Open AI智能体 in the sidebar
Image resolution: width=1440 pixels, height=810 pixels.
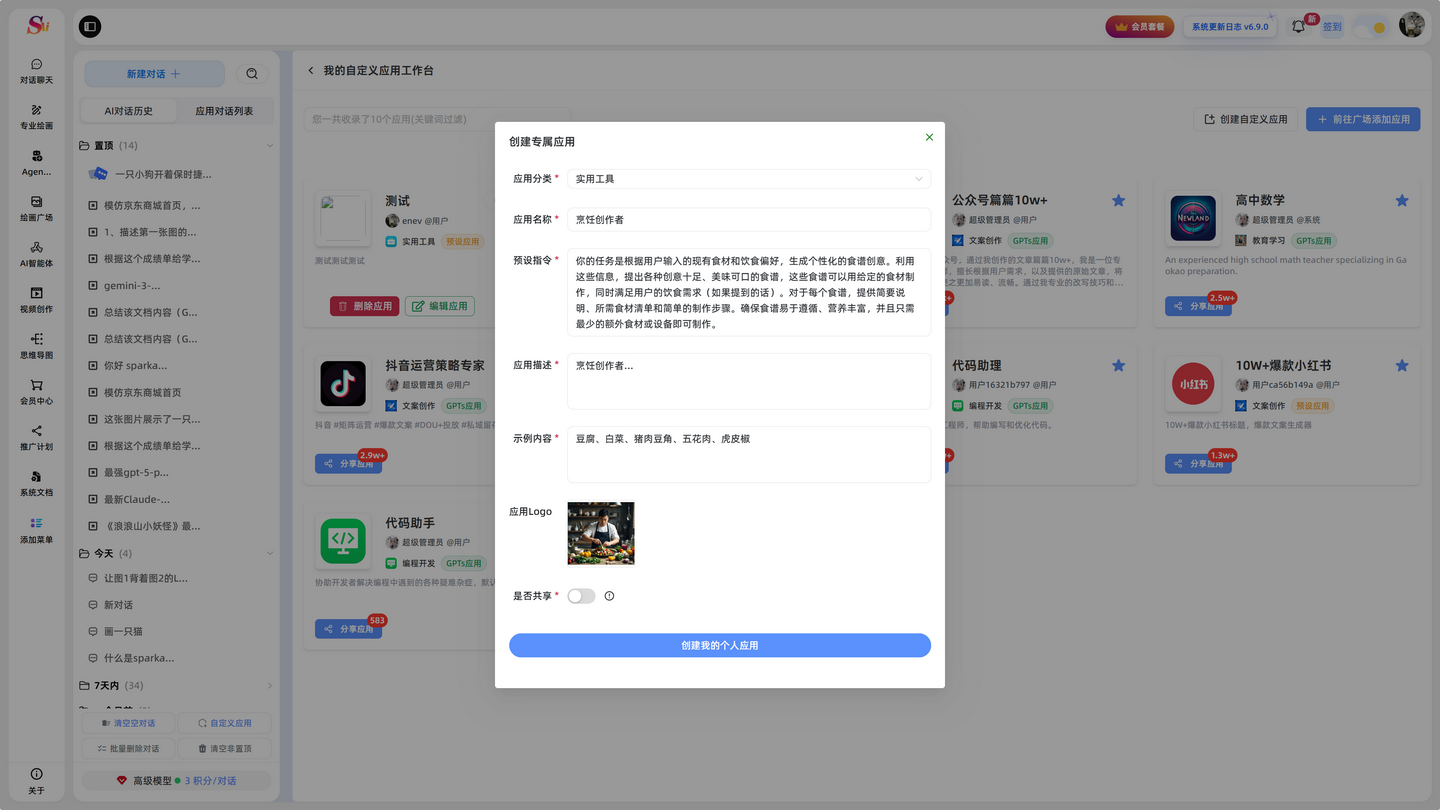[x=36, y=254]
